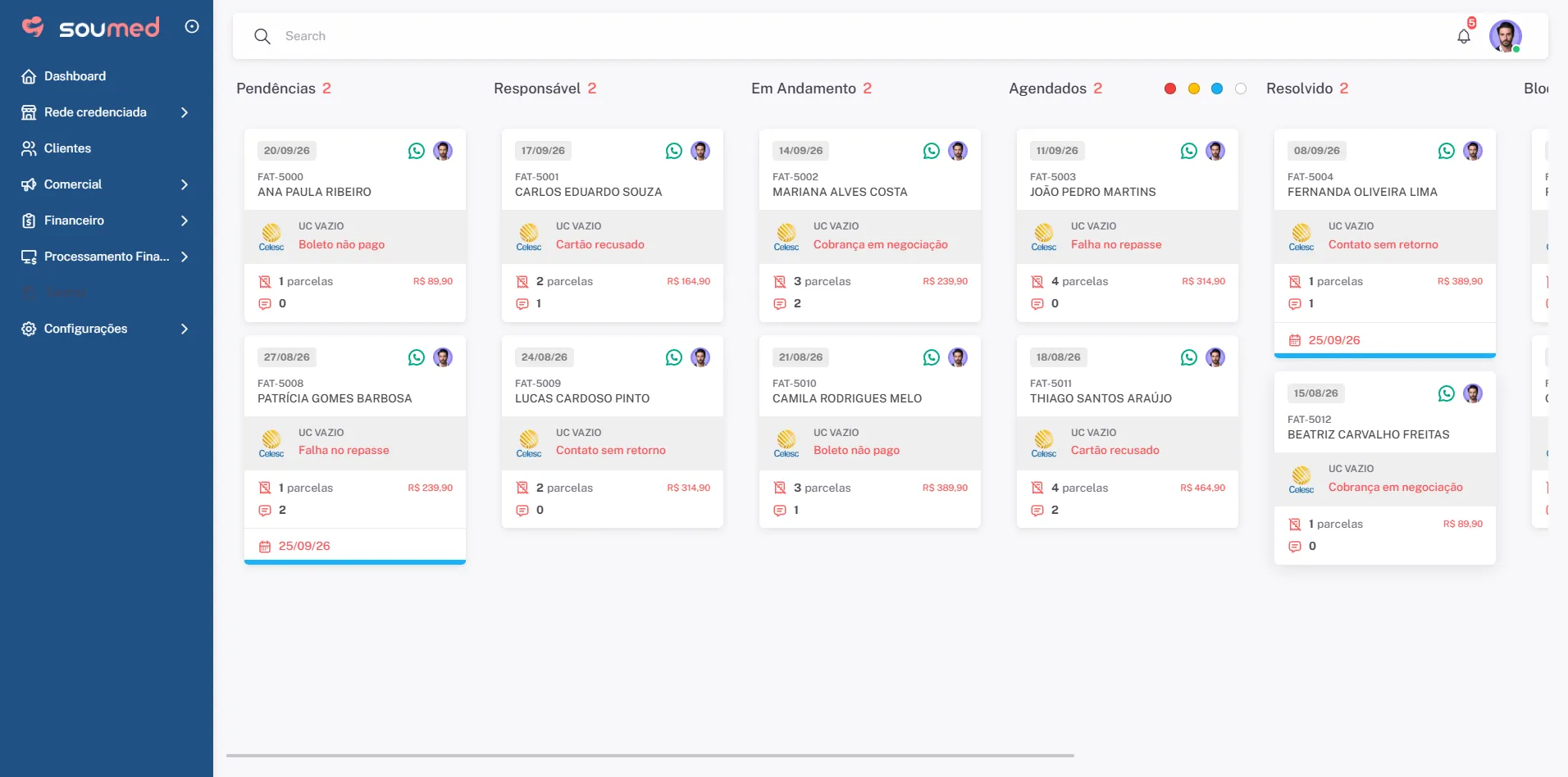
Task: Expand Configurações submenu chevron
Action: (x=185, y=329)
